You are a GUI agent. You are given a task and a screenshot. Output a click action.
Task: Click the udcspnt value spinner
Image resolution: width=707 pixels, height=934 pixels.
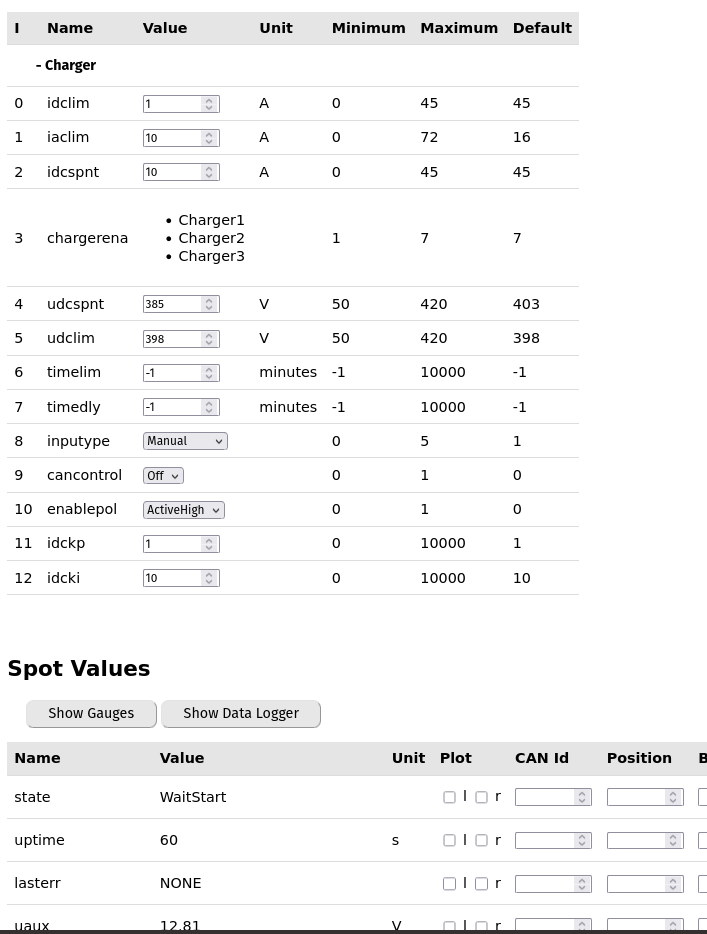pyautogui.click(x=209, y=304)
